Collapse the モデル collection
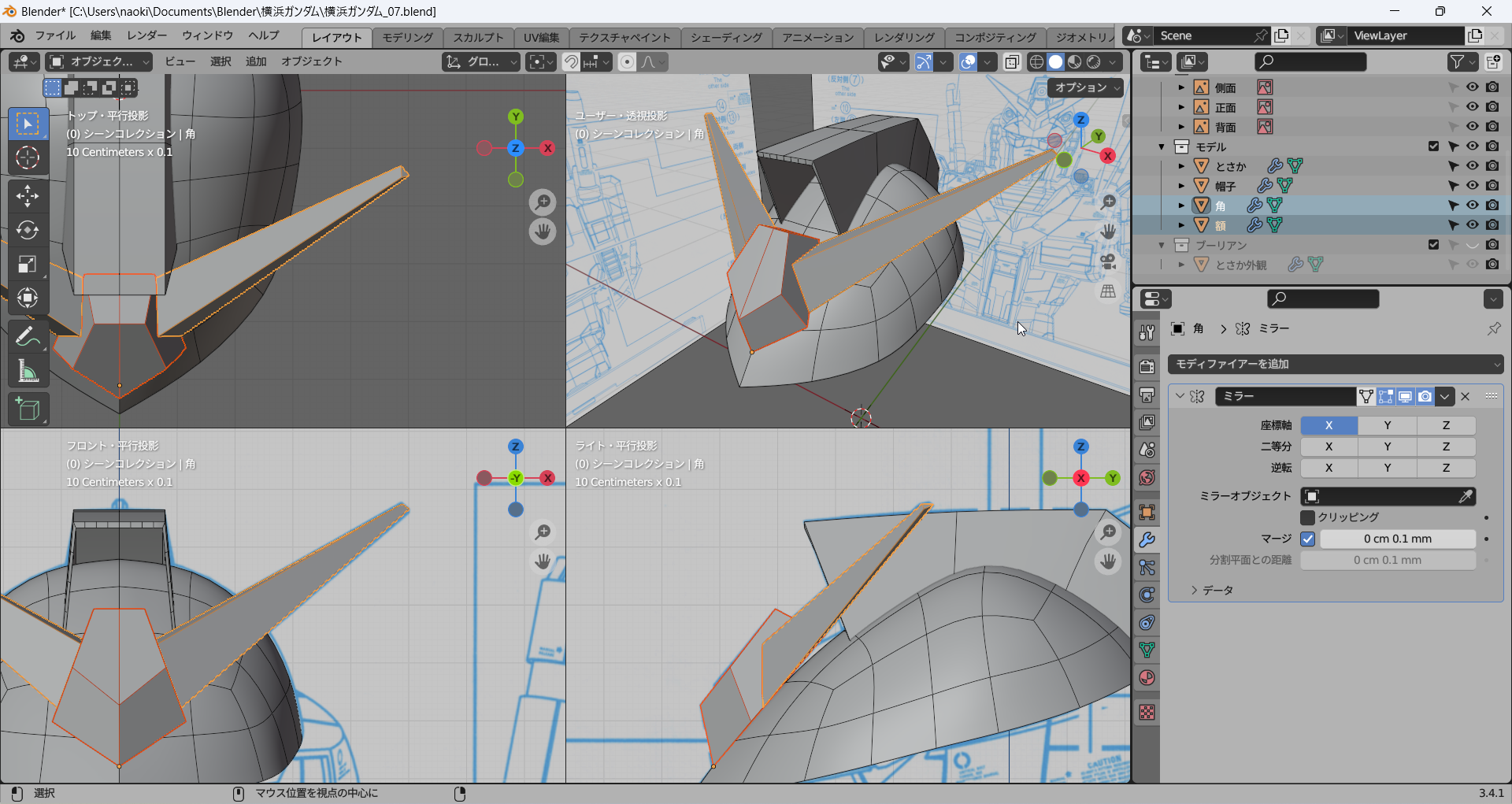 coord(1162,147)
